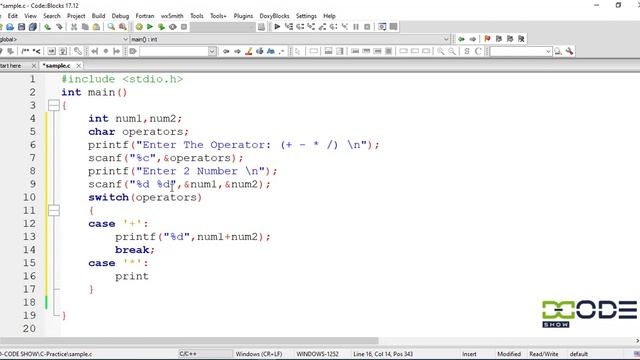This screenshot has height=360, width=640.
Task: Open the wxSmith menu
Action: pos(172,16)
